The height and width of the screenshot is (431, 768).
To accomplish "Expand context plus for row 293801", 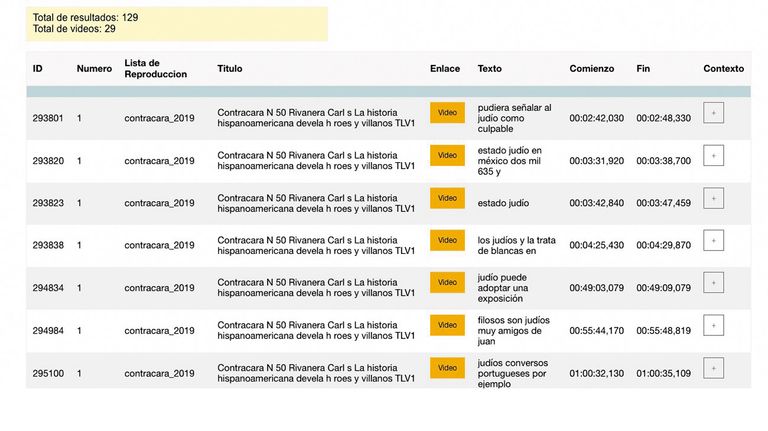I will tap(713, 113).
